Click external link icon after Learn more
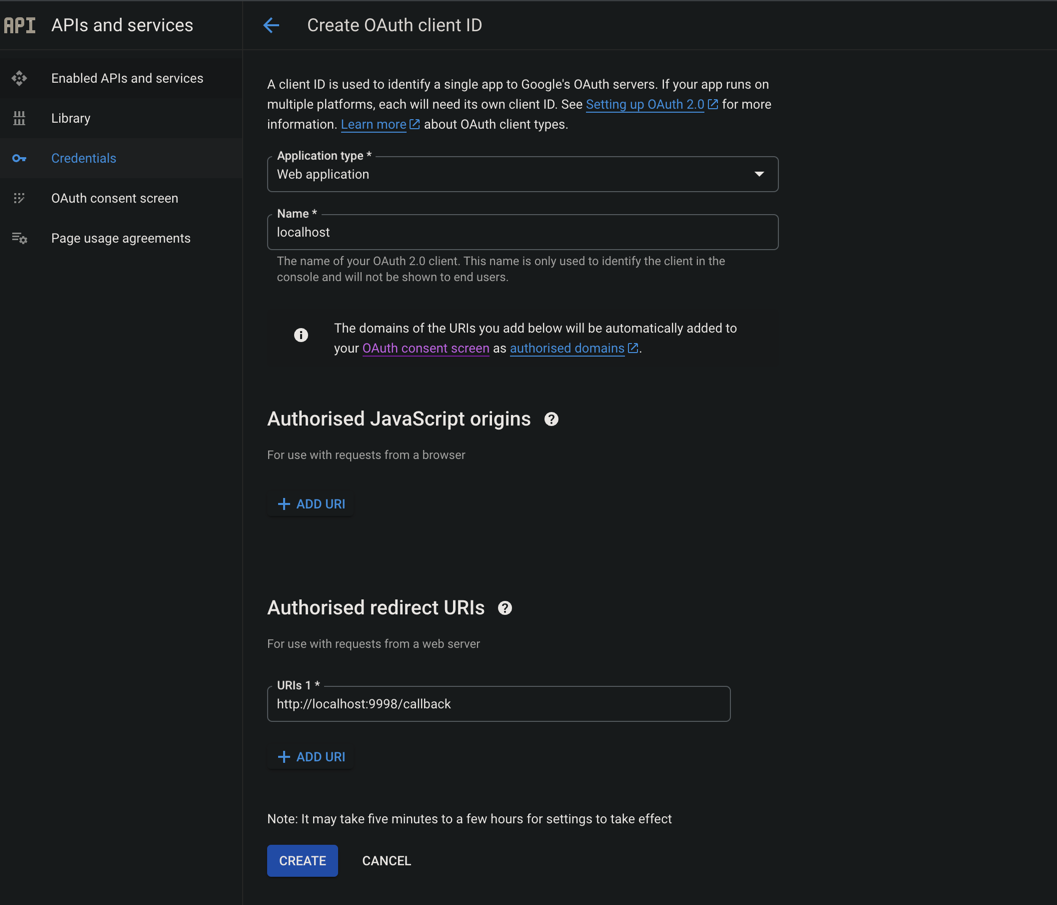This screenshot has width=1057, height=905. 415,124
